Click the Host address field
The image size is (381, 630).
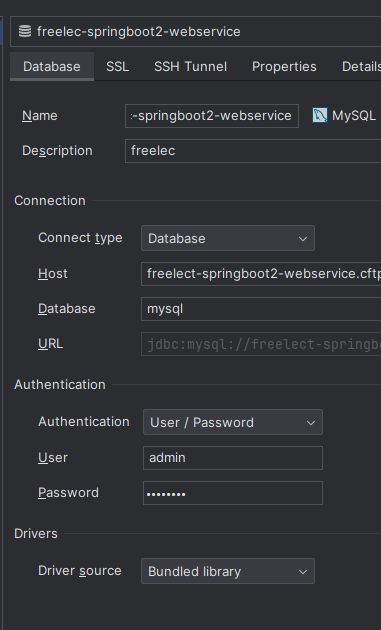point(261,274)
